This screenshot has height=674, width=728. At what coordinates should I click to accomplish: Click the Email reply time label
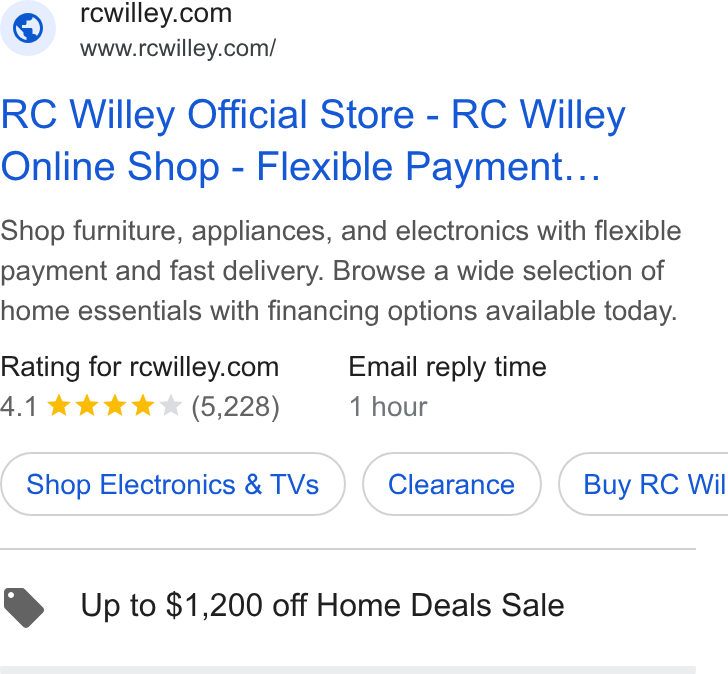pos(448,368)
